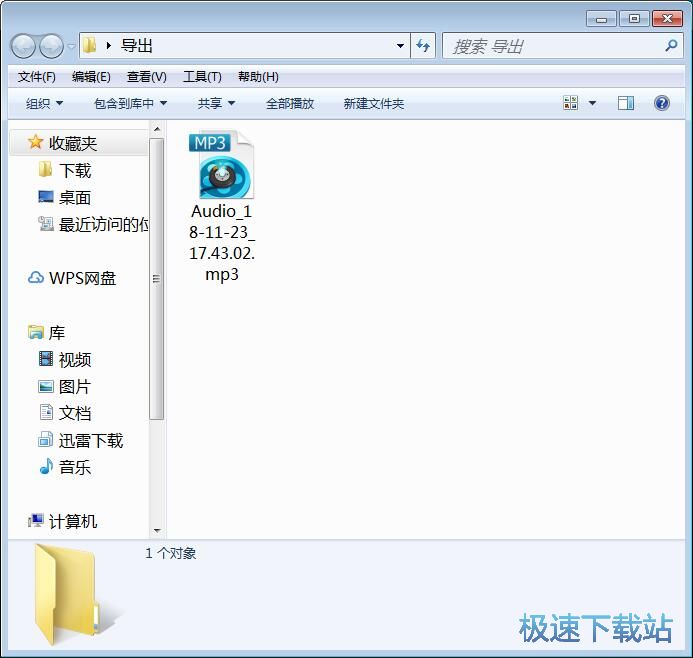The height and width of the screenshot is (658, 693).
Task: Click file name Audio_18-11-23_17.43.02.mp3
Action: point(222,243)
